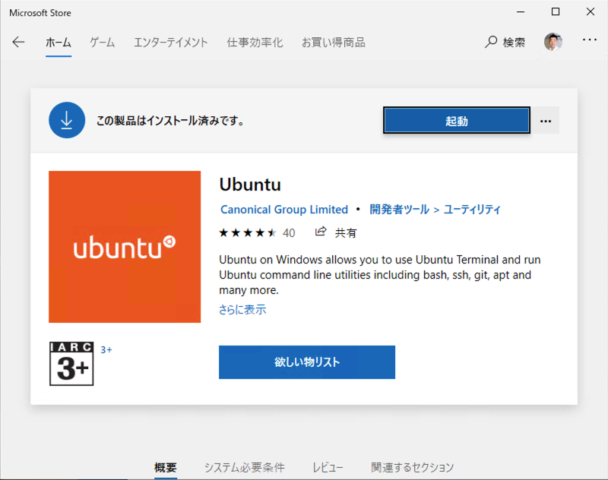The image size is (608, 480).
Task: Open the レビュー section tab
Action: [x=328, y=468]
